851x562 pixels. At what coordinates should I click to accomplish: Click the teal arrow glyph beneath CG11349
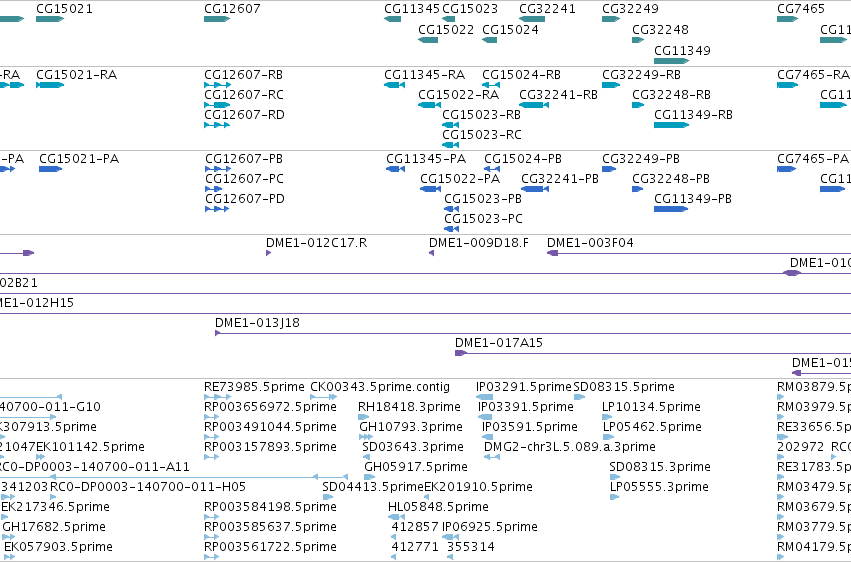point(671,61)
